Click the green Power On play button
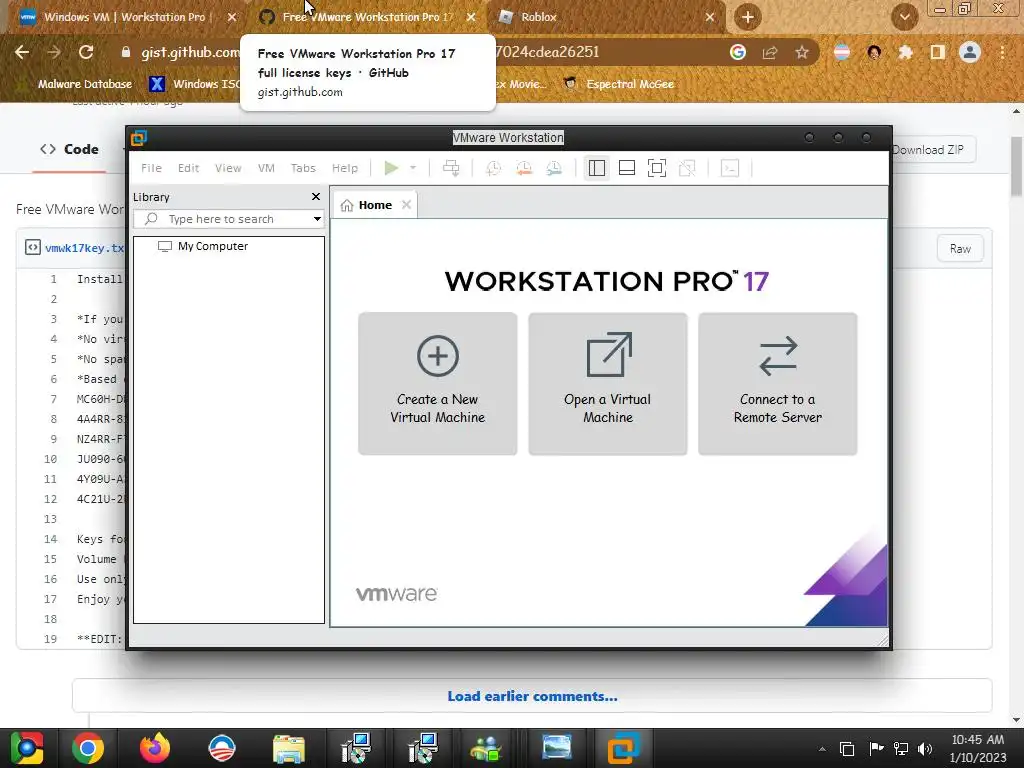This screenshot has width=1024, height=768. pos(391,168)
